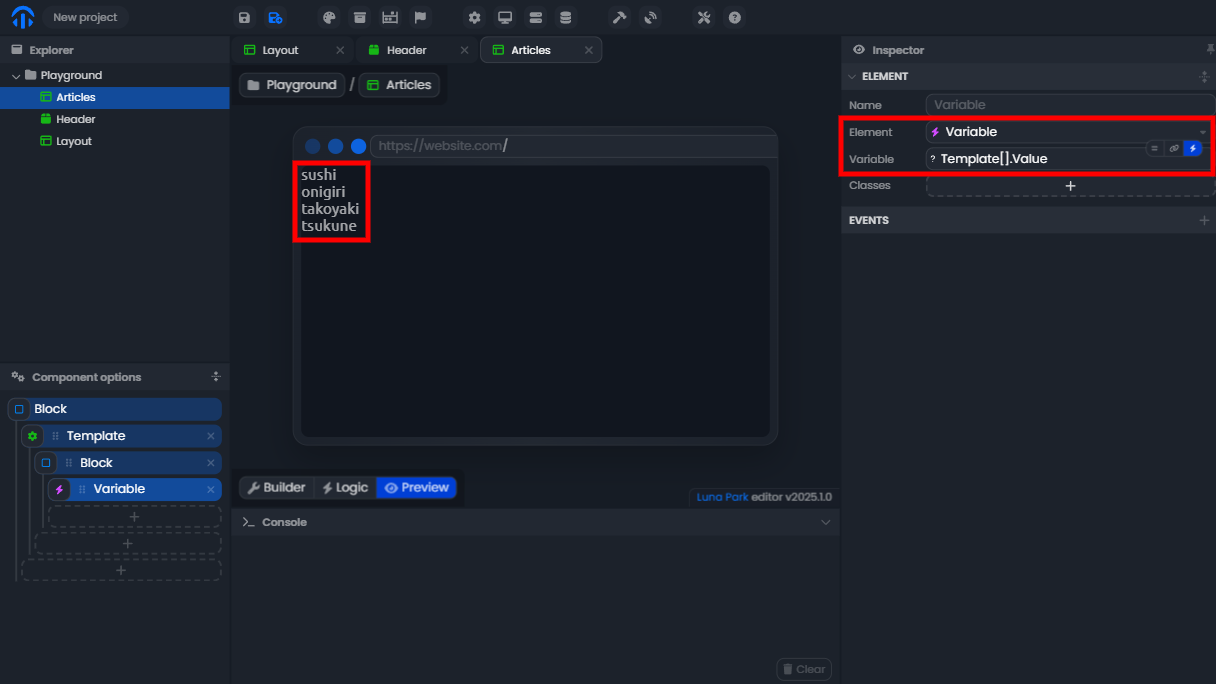The image size is (1216, 684).
Task: Click the calendar-style toolbar icon
Action: tap(390, 18)
